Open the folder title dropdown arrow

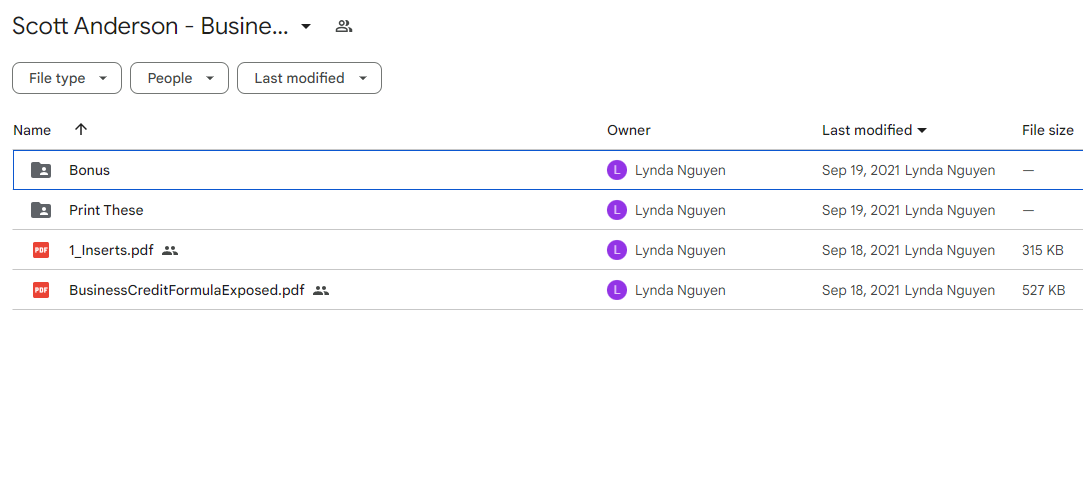click(x=306, y=27)
